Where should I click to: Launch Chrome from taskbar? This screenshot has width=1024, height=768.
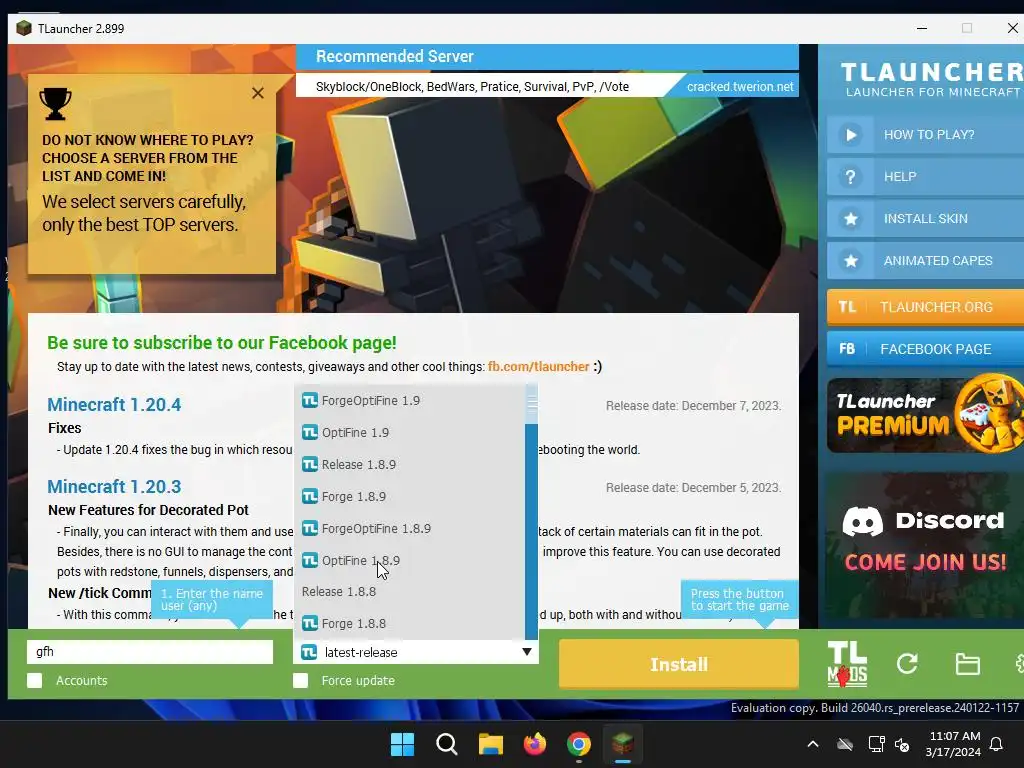pos(579,744)
